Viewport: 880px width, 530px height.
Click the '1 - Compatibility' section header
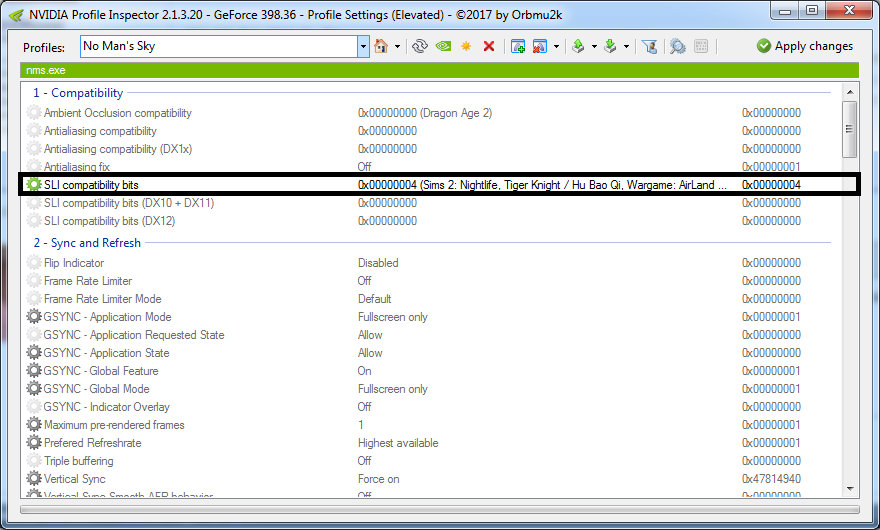(78, 93)
